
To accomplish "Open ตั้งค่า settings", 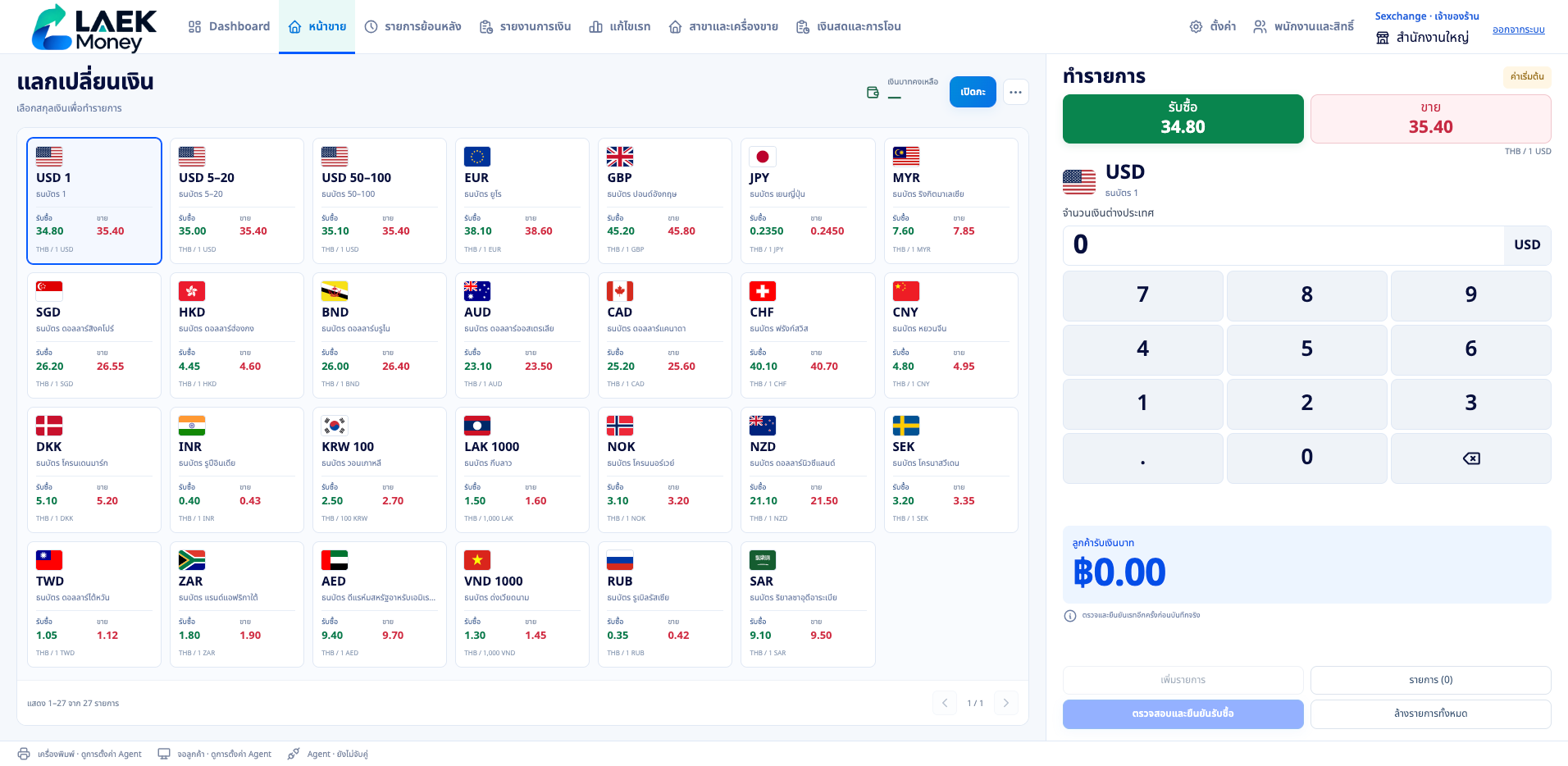I will (x=1213, y=26).
